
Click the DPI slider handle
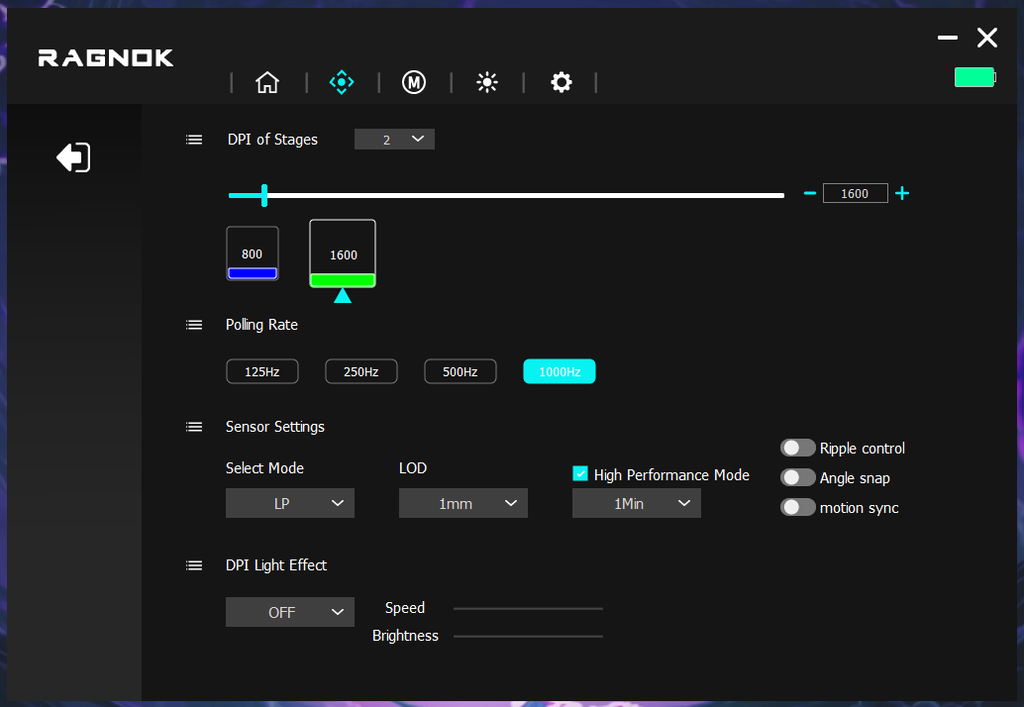(264, 195)
